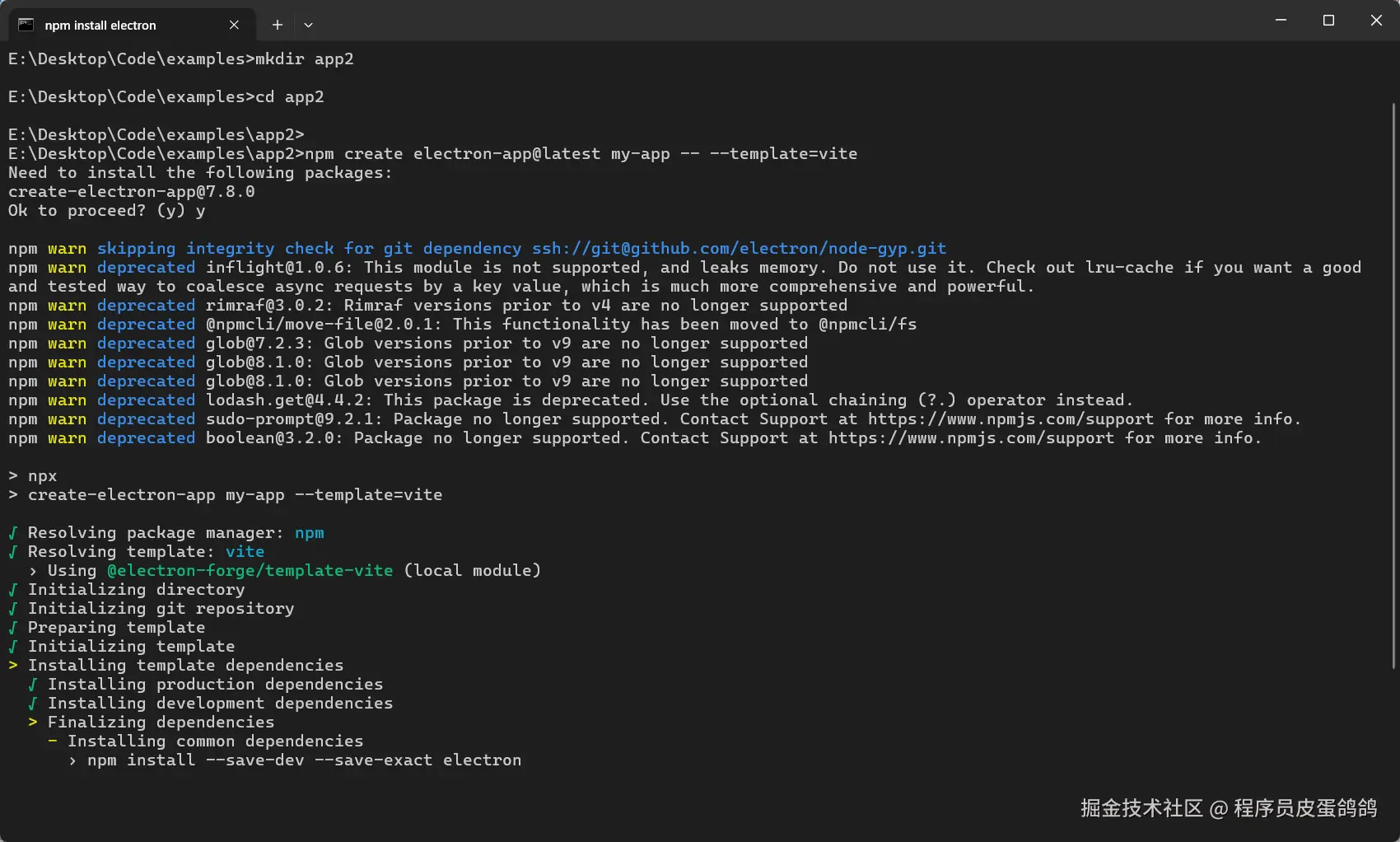The width and height of the screenshot is (1400, 842).
Task: Click checkmark beside "Installing production dependencies"
Action: (33, 685)
